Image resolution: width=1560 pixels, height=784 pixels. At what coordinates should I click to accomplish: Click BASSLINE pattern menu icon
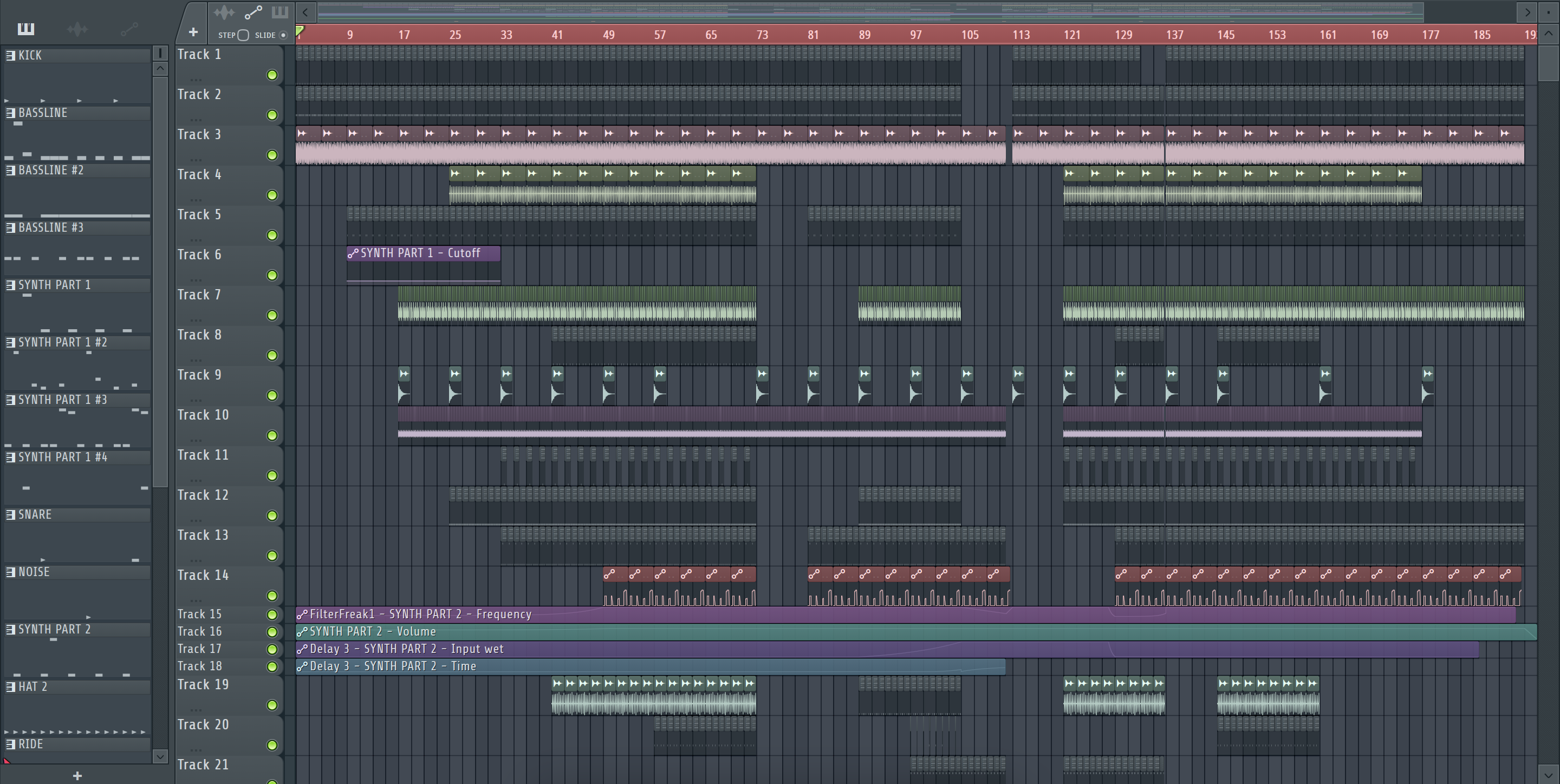point(10,113)
